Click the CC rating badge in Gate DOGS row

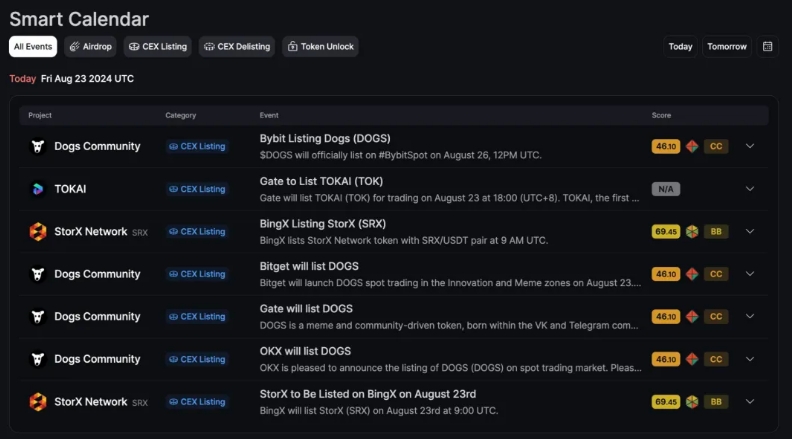(x=716, y=317)
